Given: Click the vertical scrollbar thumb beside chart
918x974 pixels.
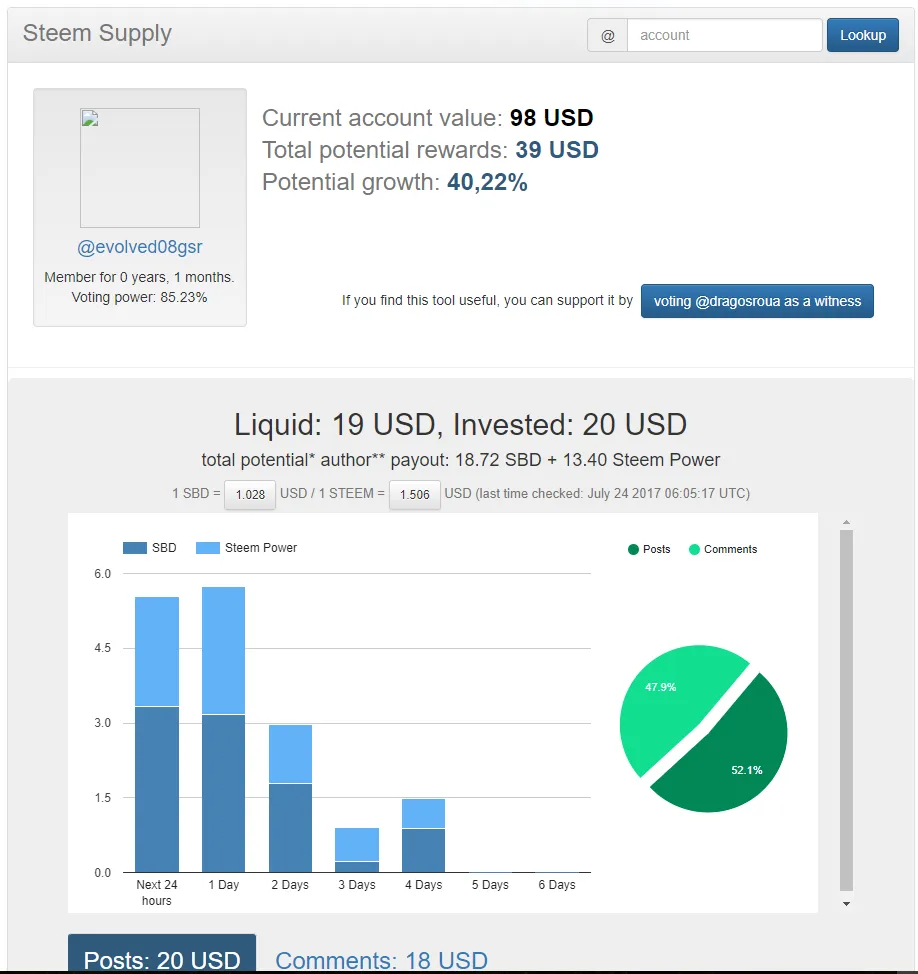Looking at the screenshot, I should tap(846, 711).
